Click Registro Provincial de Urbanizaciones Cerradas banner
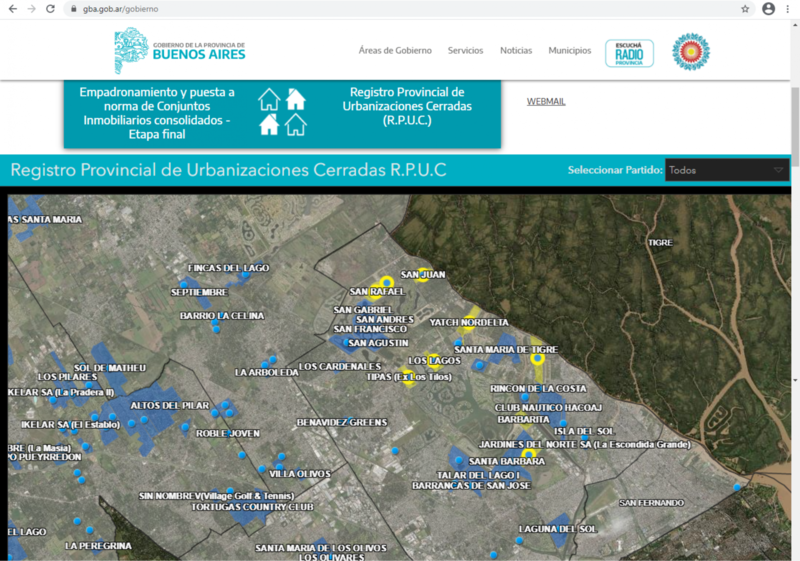Image resolution: width=800 pixels, height=561 pixels. [407, 106]
